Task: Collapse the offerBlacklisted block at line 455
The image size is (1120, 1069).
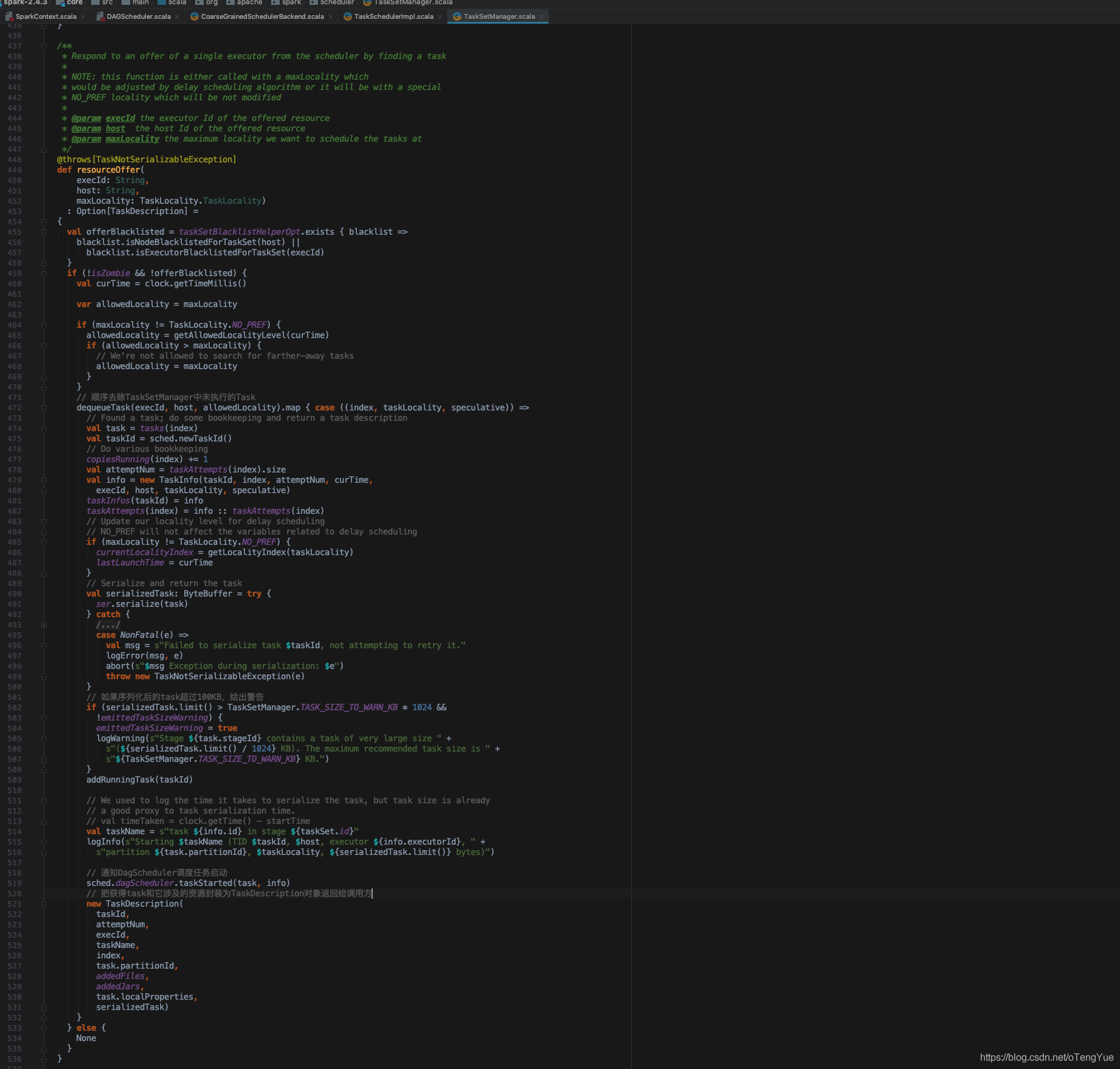Action: (x=44, y=232)
